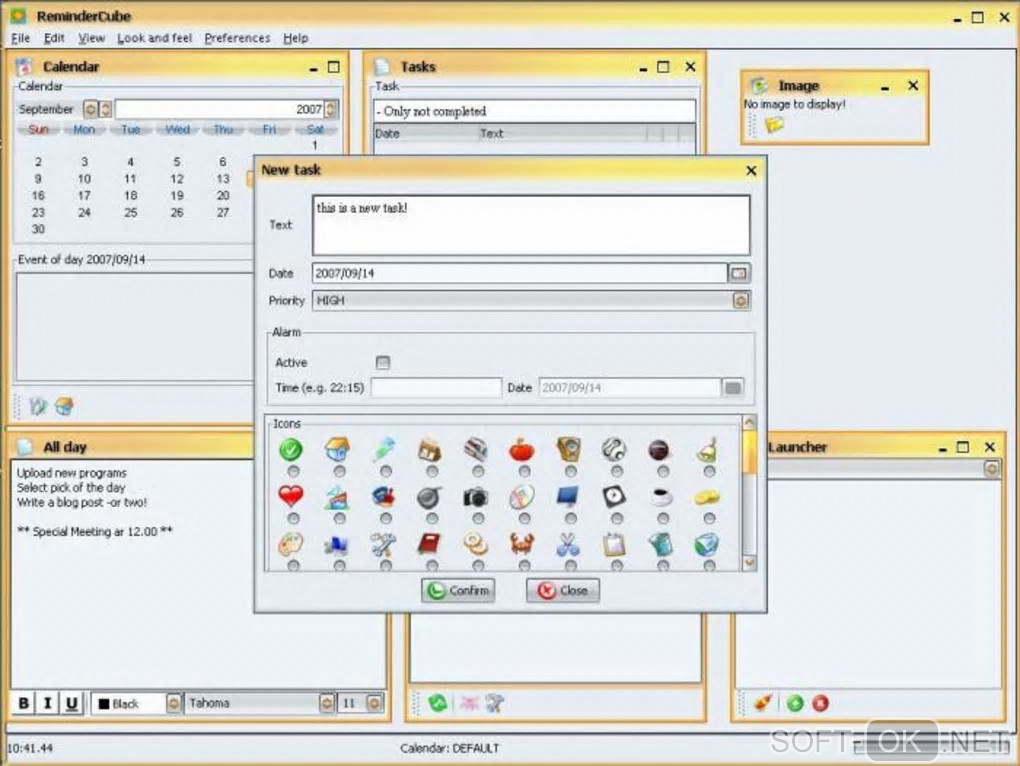Click the folder icon in Image panel
This screenshot has width=1020, height=766.
774,124
